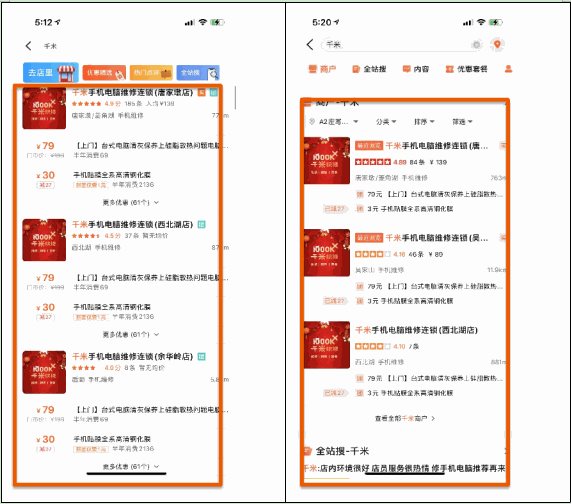The height and width of the screenshot is (504, 571).
Task: Open 千米手机电脑维修连锁(西北湖店) title, left screen
Action: pos(133,224)
